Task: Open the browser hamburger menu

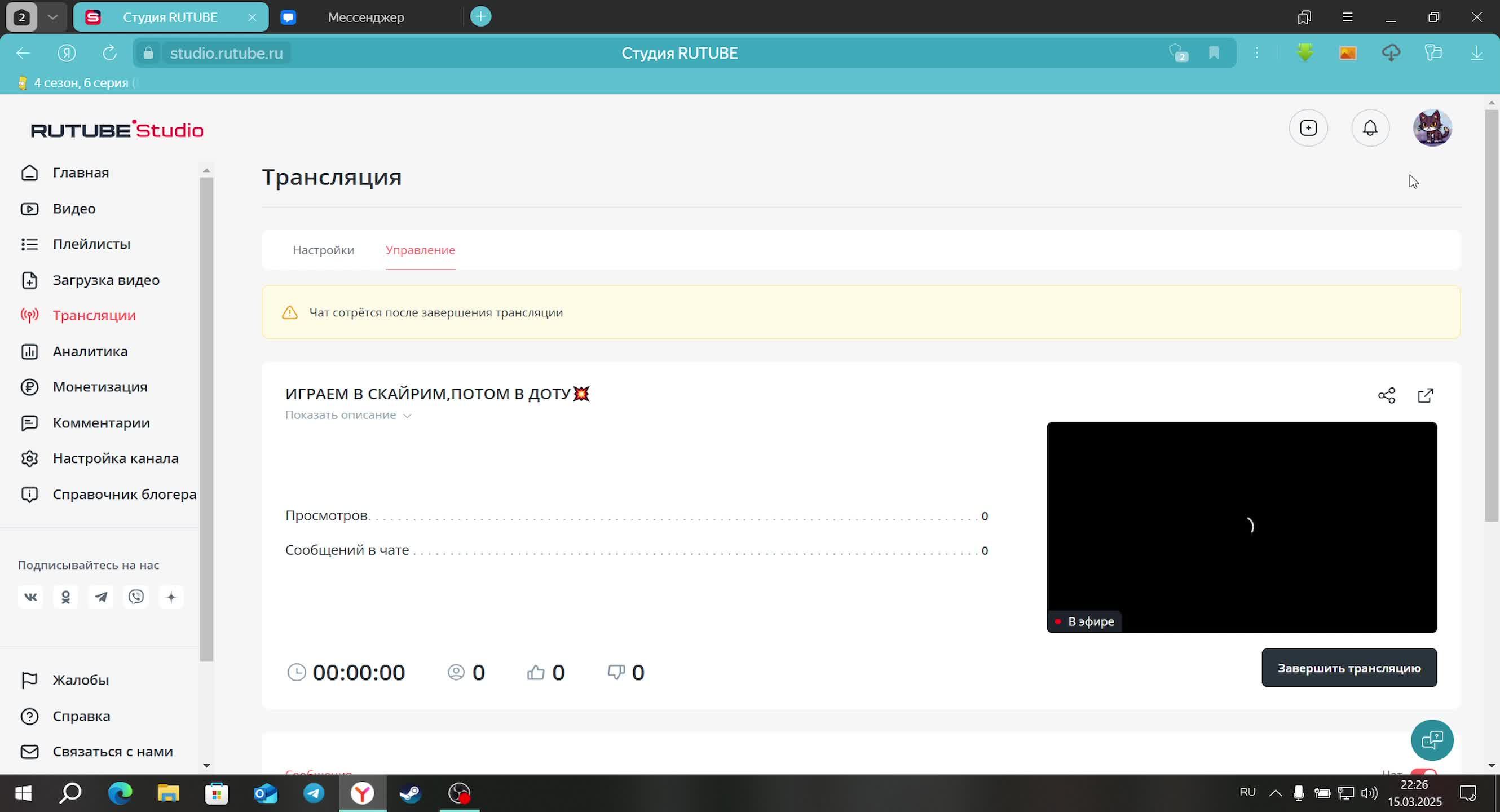Action: pyautogui.click(x=1347, y=17)
